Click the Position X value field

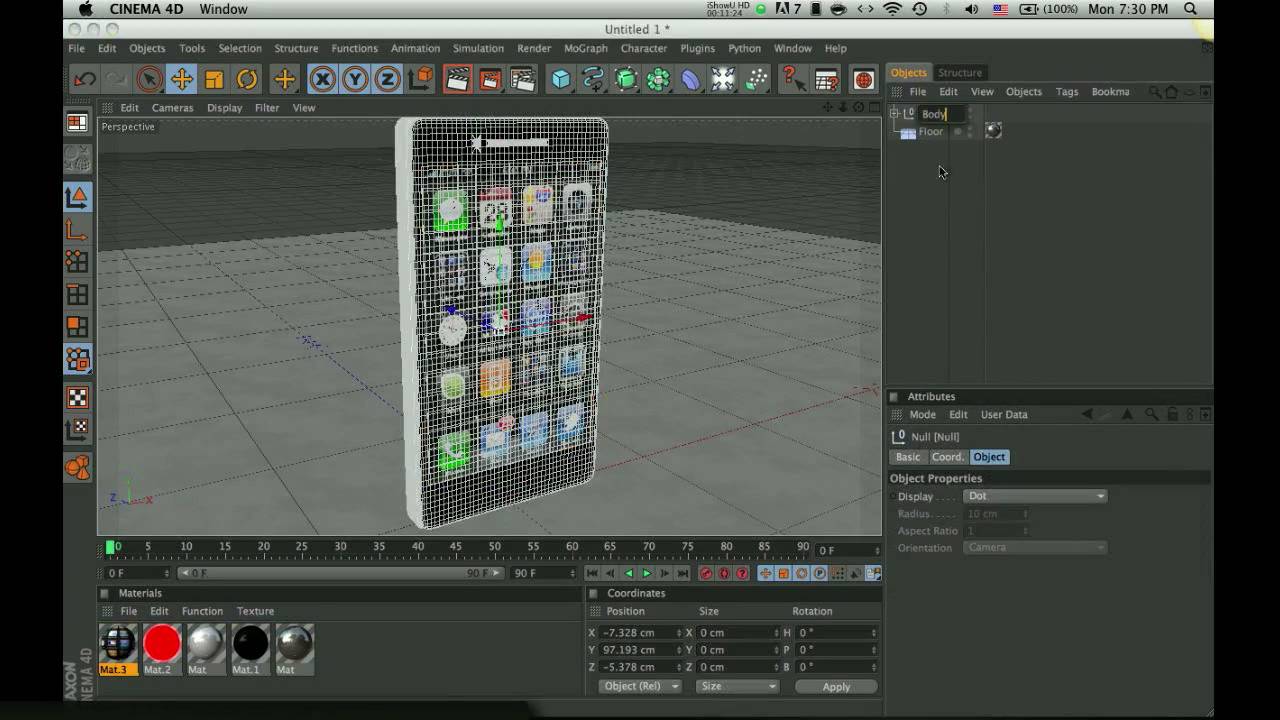click(640, 633)
